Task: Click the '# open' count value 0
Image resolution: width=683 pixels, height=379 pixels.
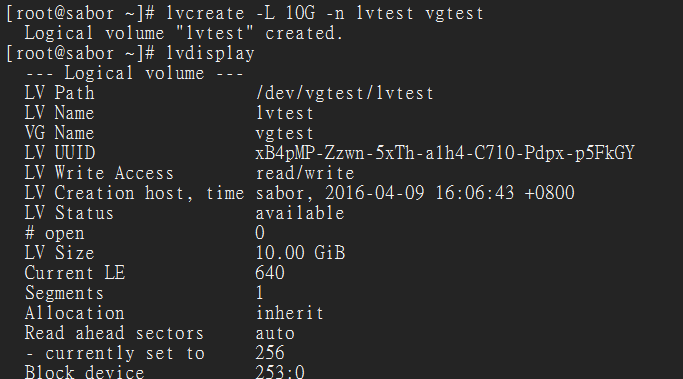Action: 260,233
